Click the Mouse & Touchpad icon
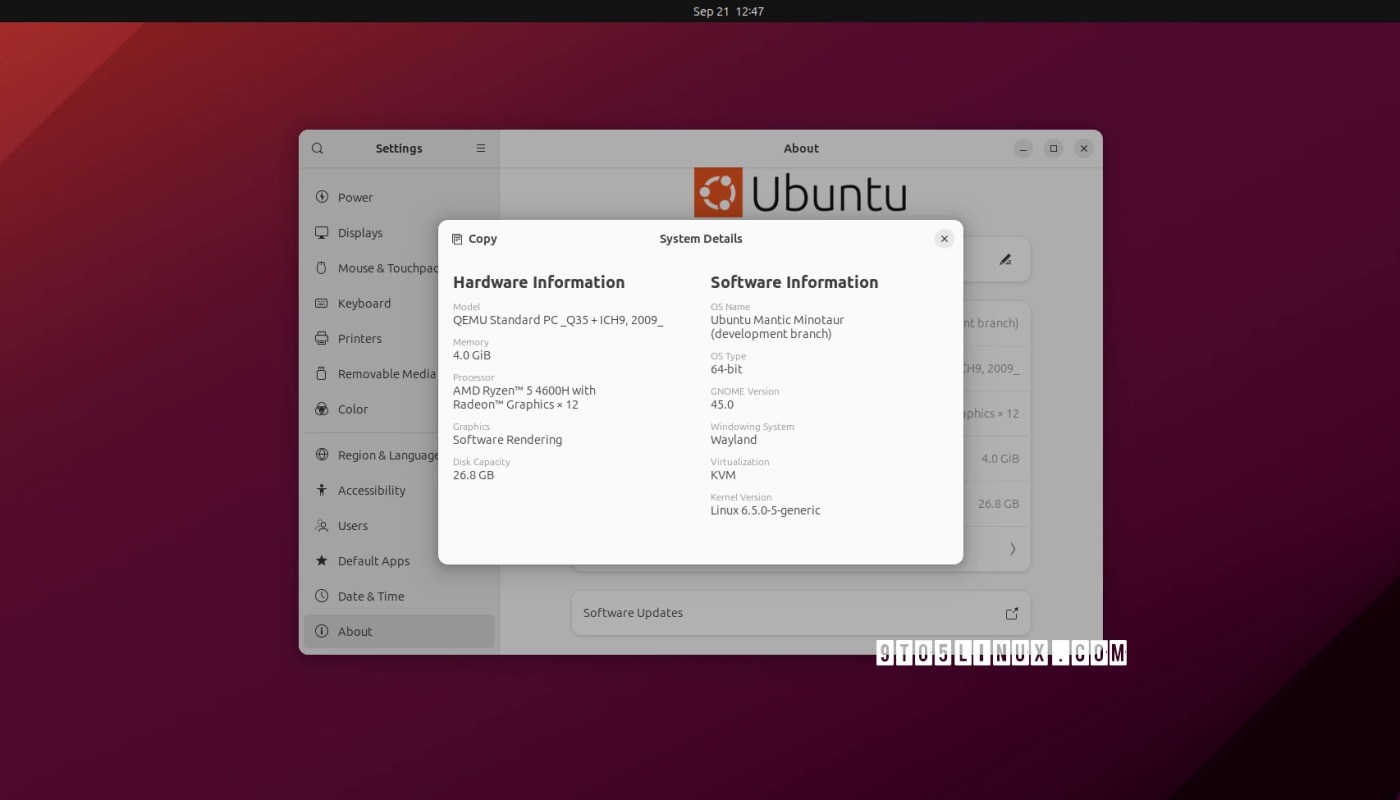Image resolution: width=1400 pixels, height=800 pixels. pos(322,268)
